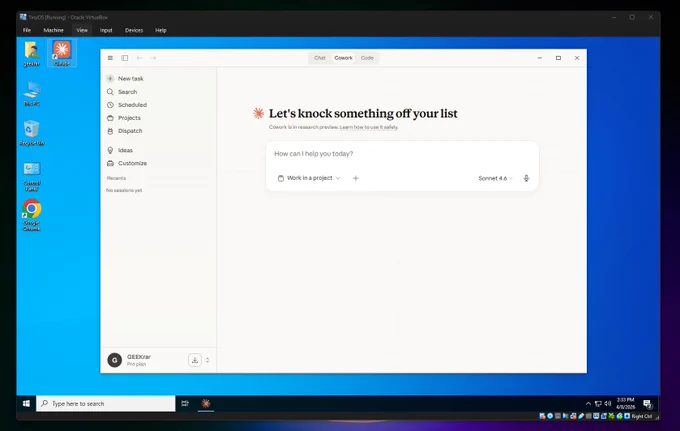Screen dimensions: 680x431
Task: Open the taskbar clock and date
Action: (x=625, y=404)
